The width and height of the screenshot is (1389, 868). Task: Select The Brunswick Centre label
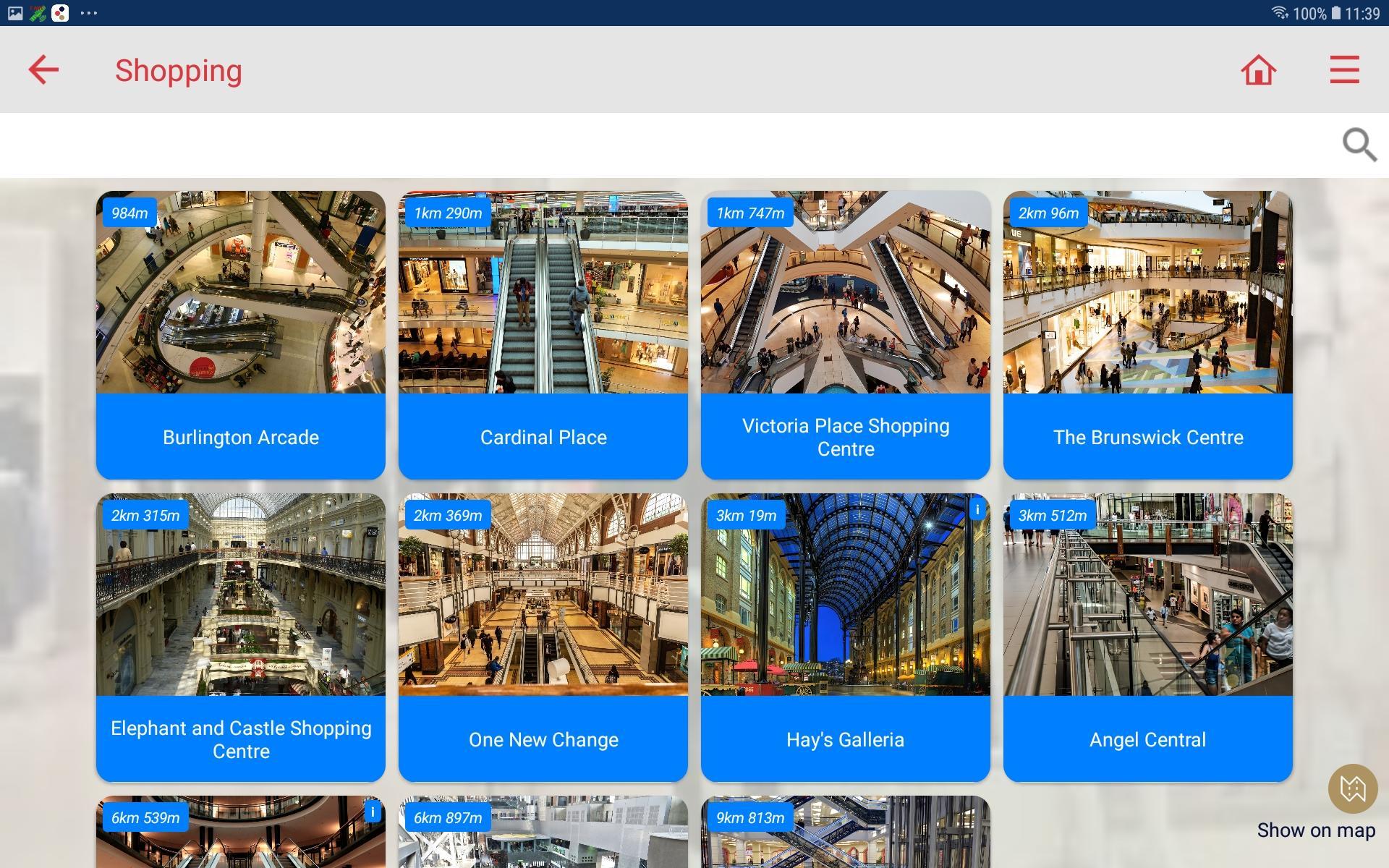click(x=1148, y=438)
